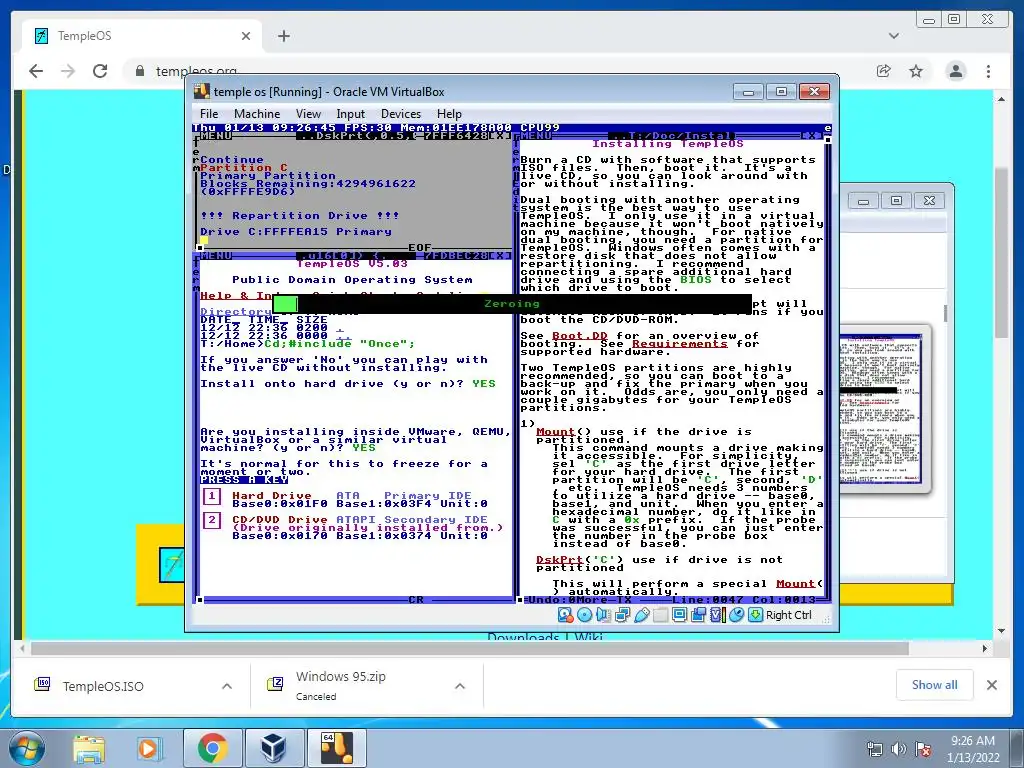Open VirtualBox Manager from the taskbar
Image resolution: width=1024 pixels, height=768 pixels.
click(x=273, y=748)
